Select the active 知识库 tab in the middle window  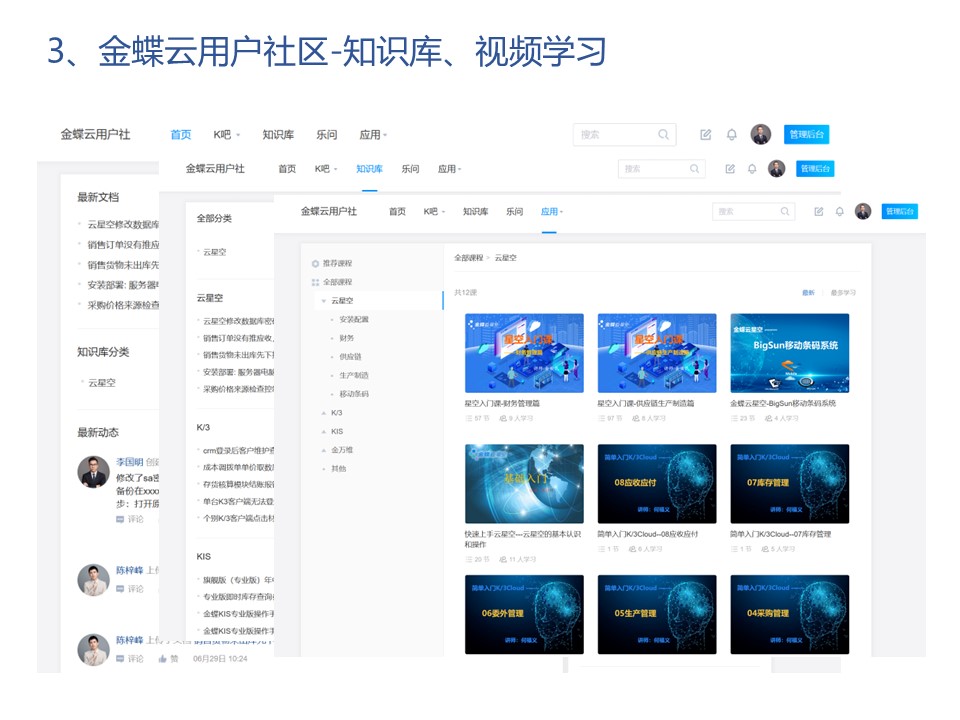click(x=369, y=169)
